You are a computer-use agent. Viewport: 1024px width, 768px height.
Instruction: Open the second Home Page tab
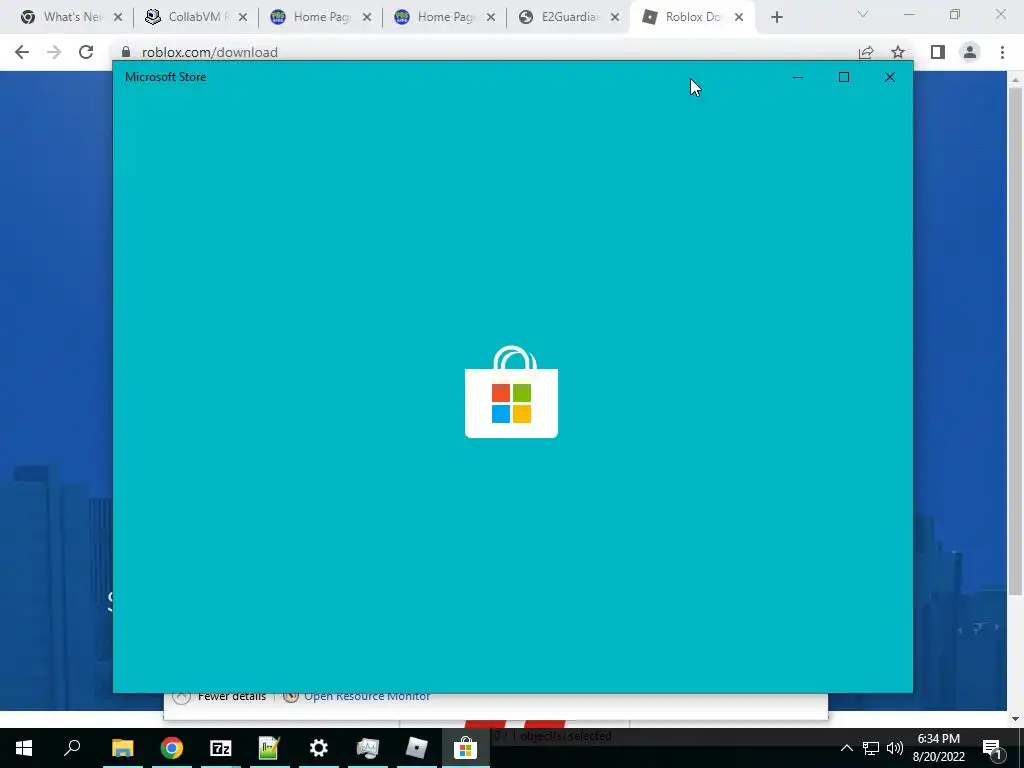[443, 17]
